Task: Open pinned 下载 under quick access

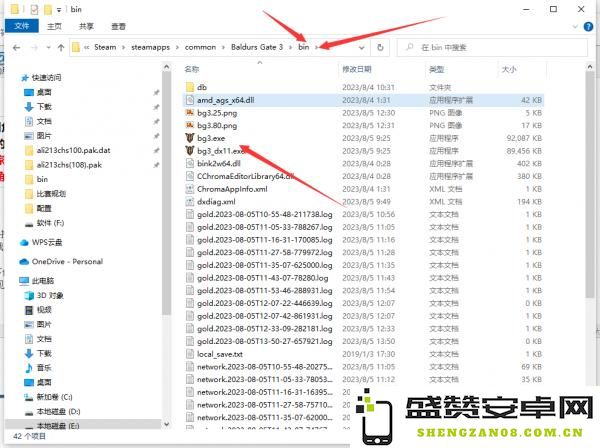Action: tap(44, 107)
